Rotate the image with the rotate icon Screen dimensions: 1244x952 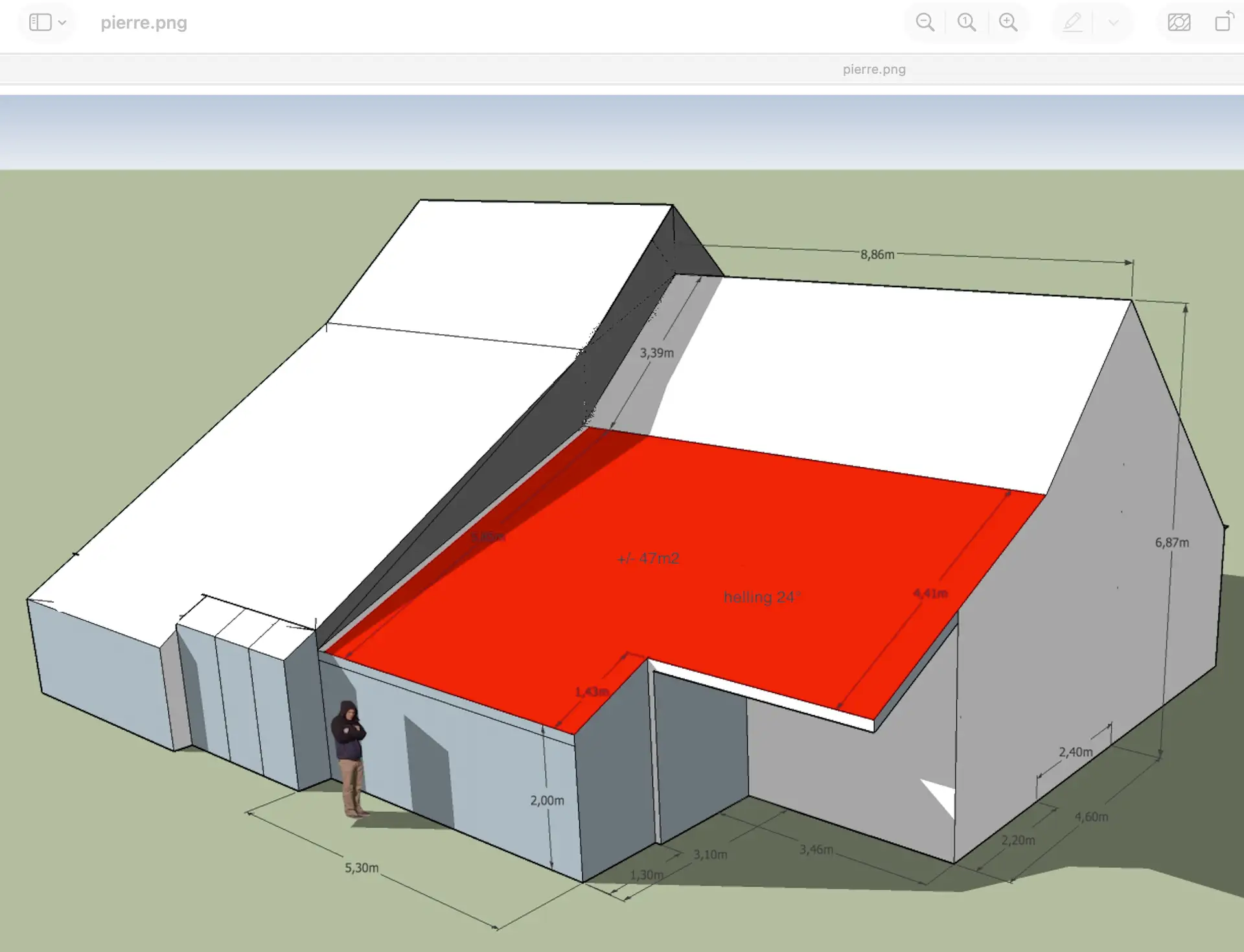pos(1223,21)
